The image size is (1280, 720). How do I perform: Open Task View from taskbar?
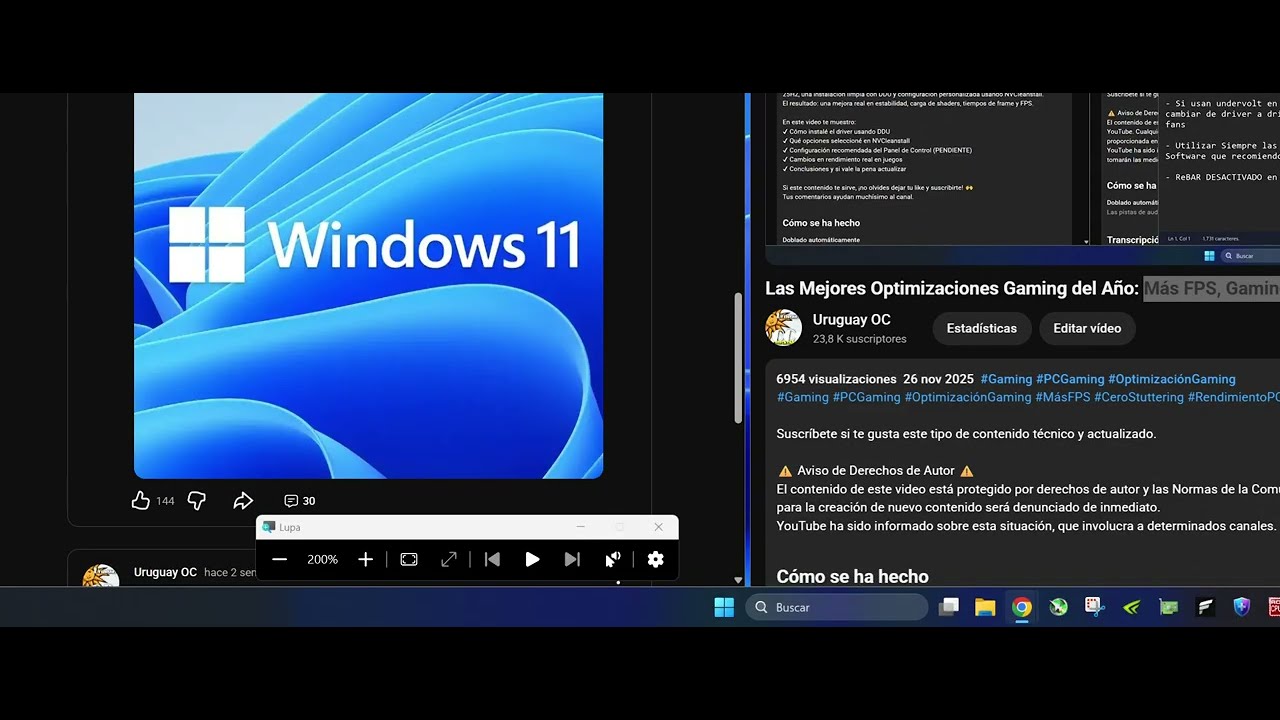pyautogui.click(x=949, y=607)
